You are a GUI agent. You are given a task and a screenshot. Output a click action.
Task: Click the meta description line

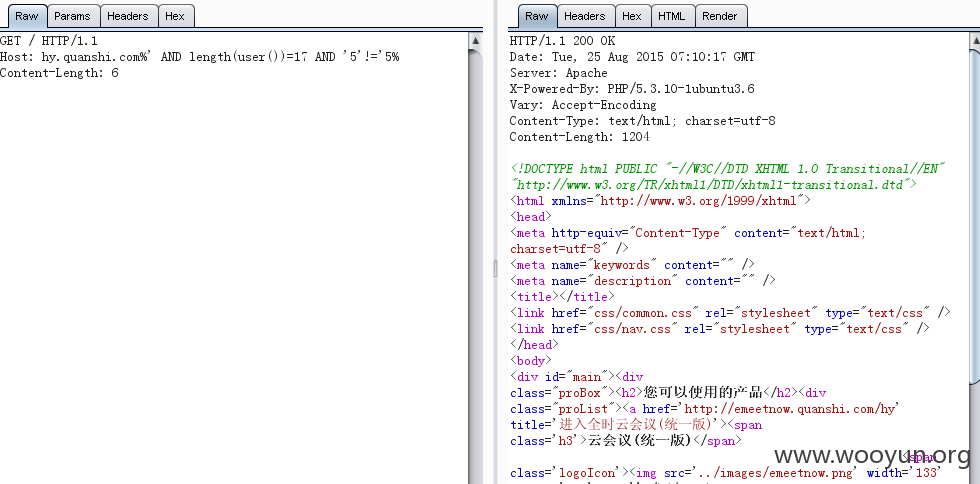point(642,281)
